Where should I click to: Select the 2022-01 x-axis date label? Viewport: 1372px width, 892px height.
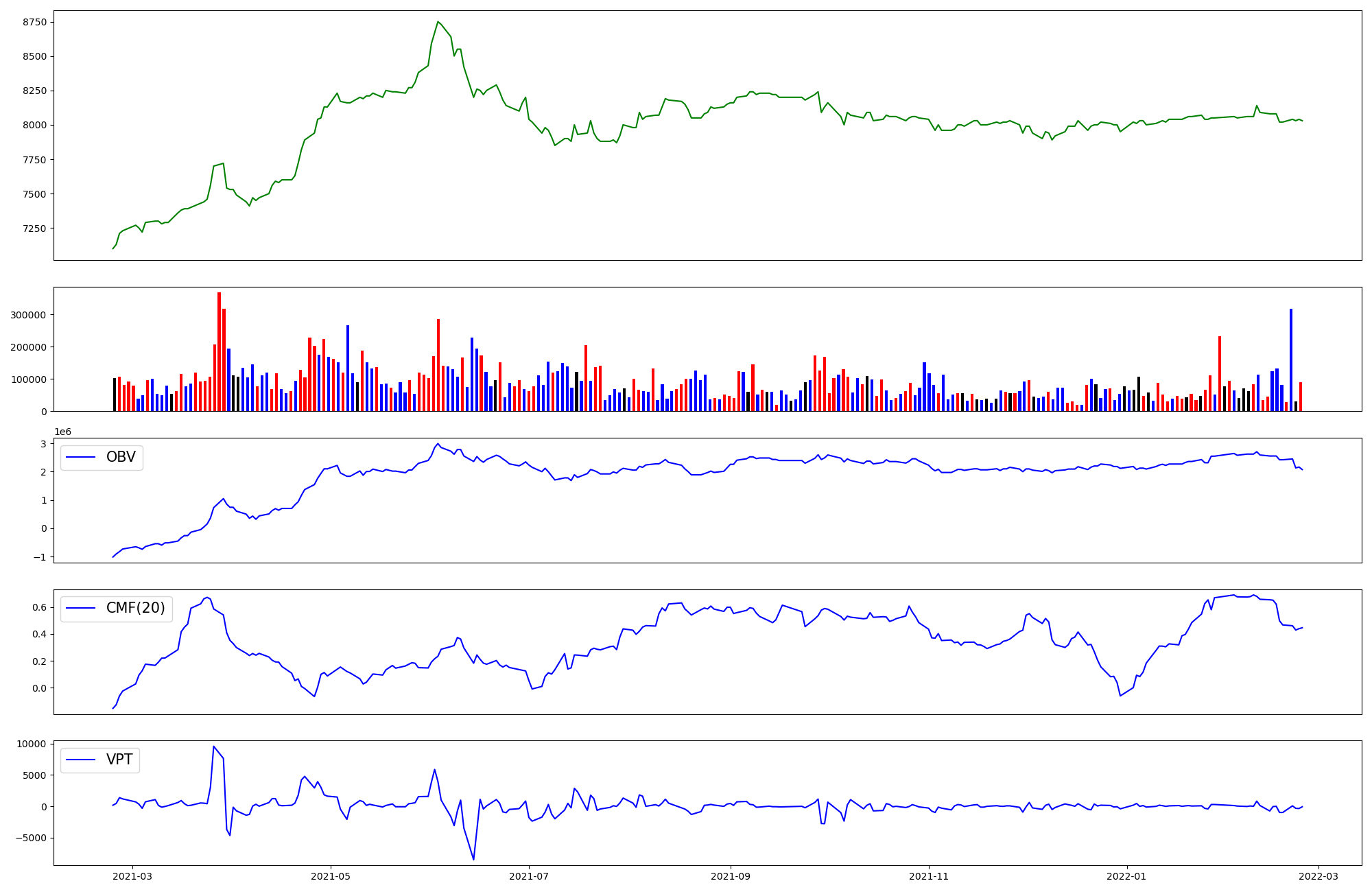click(1127, 876)
